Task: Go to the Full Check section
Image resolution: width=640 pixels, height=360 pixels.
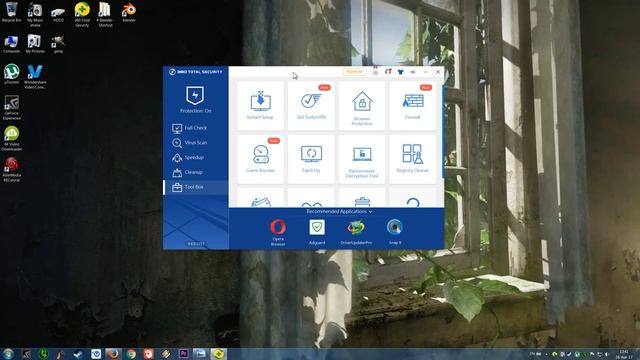Action: pyautogui.click(x=196, y=128)
